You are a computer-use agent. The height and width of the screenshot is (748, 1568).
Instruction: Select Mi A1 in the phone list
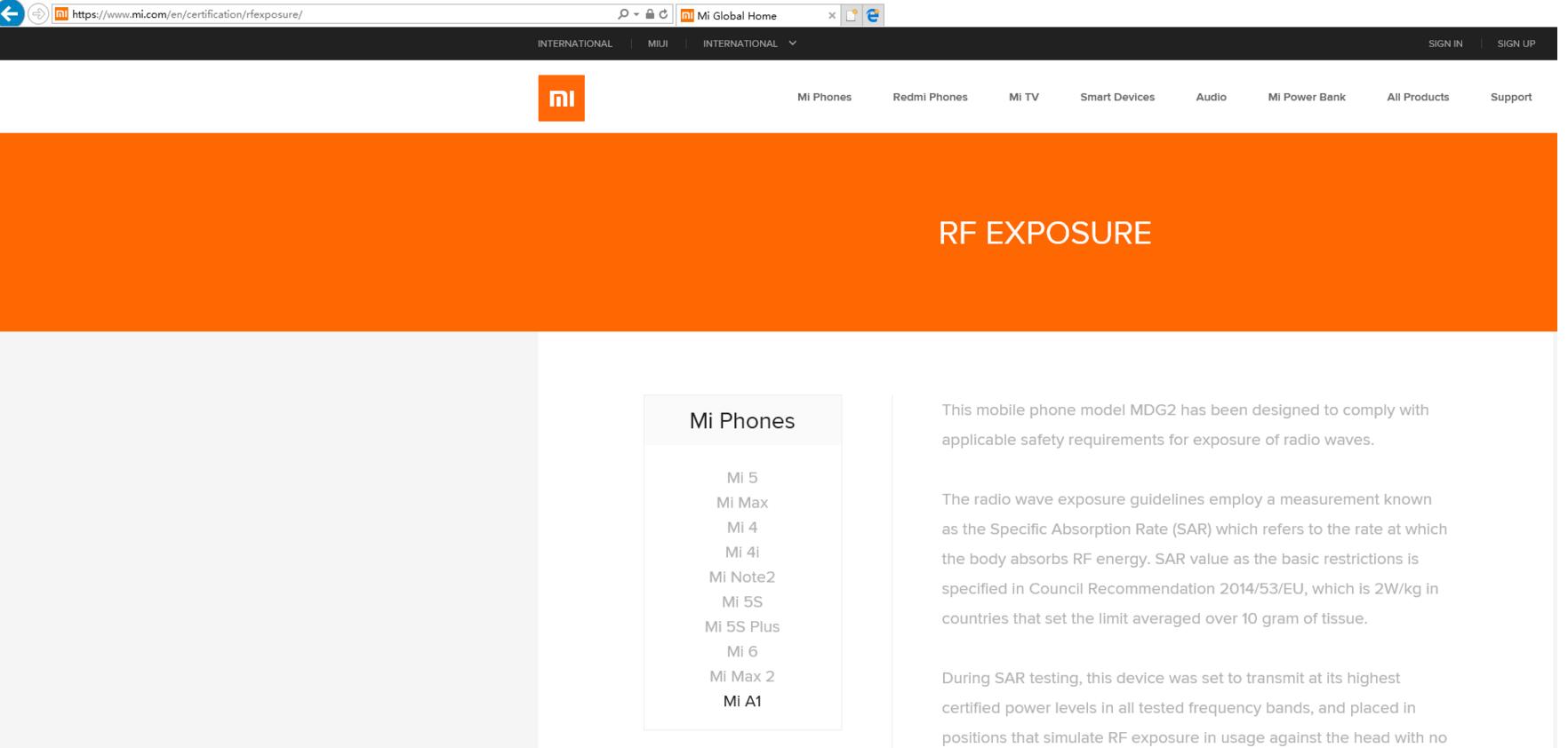point(742,702)
